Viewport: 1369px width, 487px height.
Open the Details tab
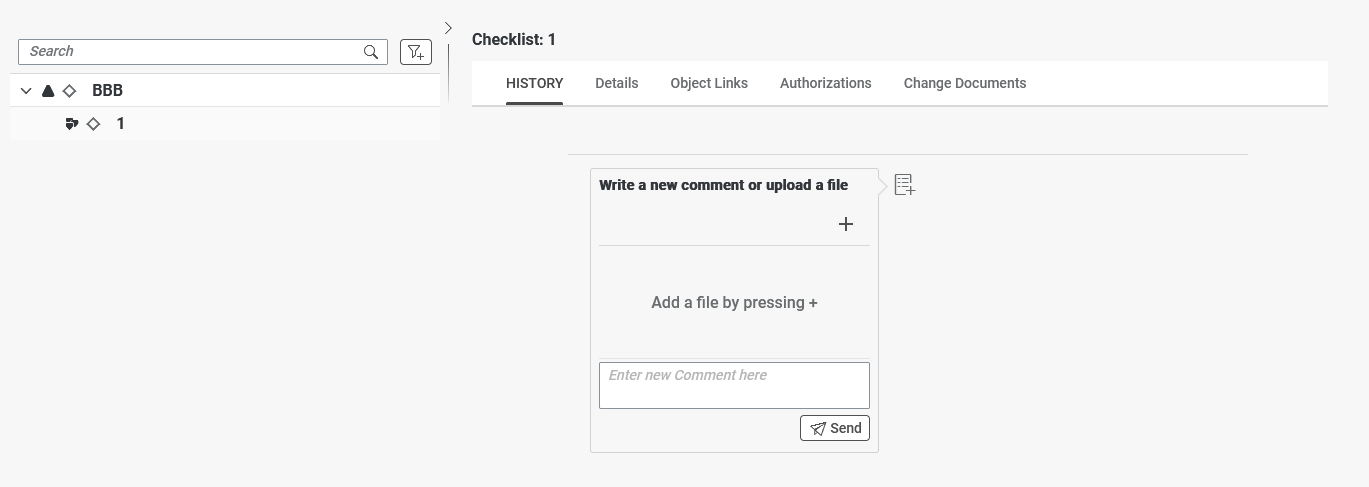(x=616, y=83)
